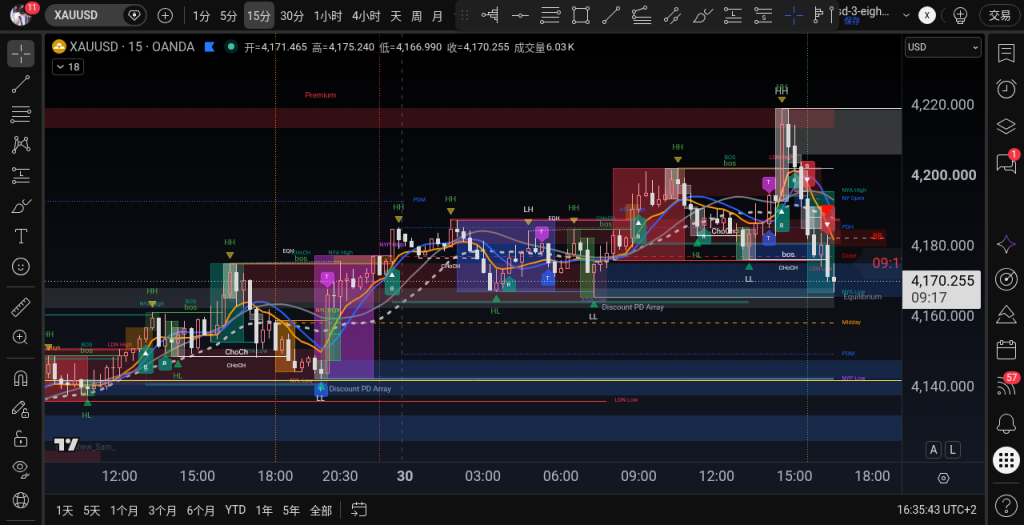Image resolution: width=1024 pixels, height=525 pixels.
Task: Open the apps grid button
Action: [x=1006, y=460]
